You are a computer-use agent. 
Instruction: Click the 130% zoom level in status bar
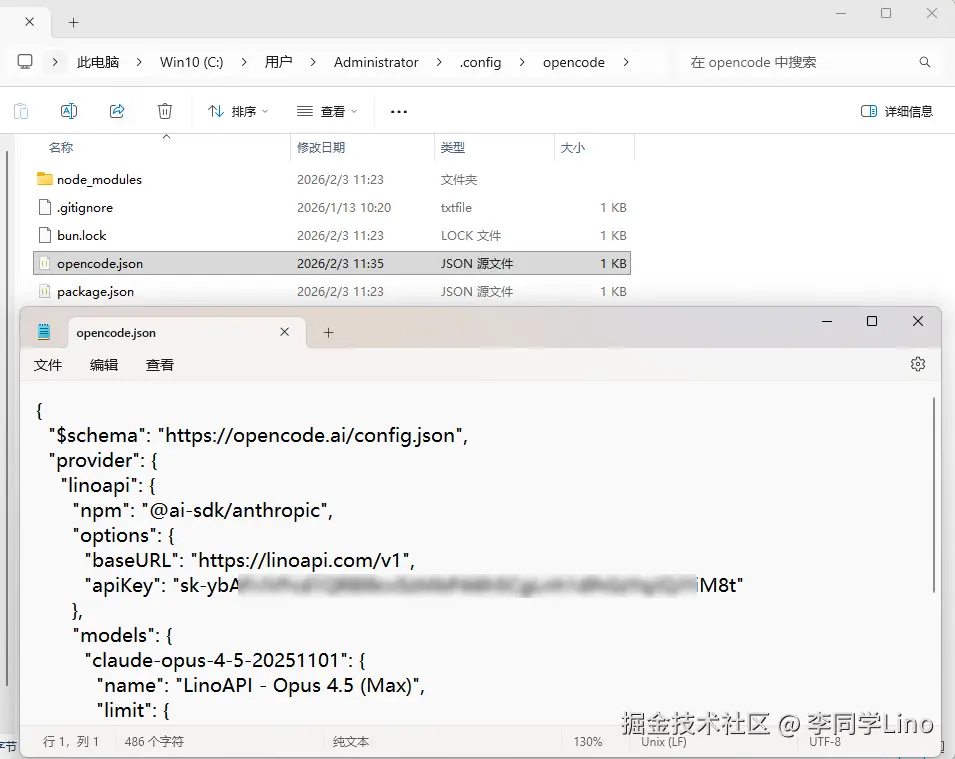click(x=588, y=742)
